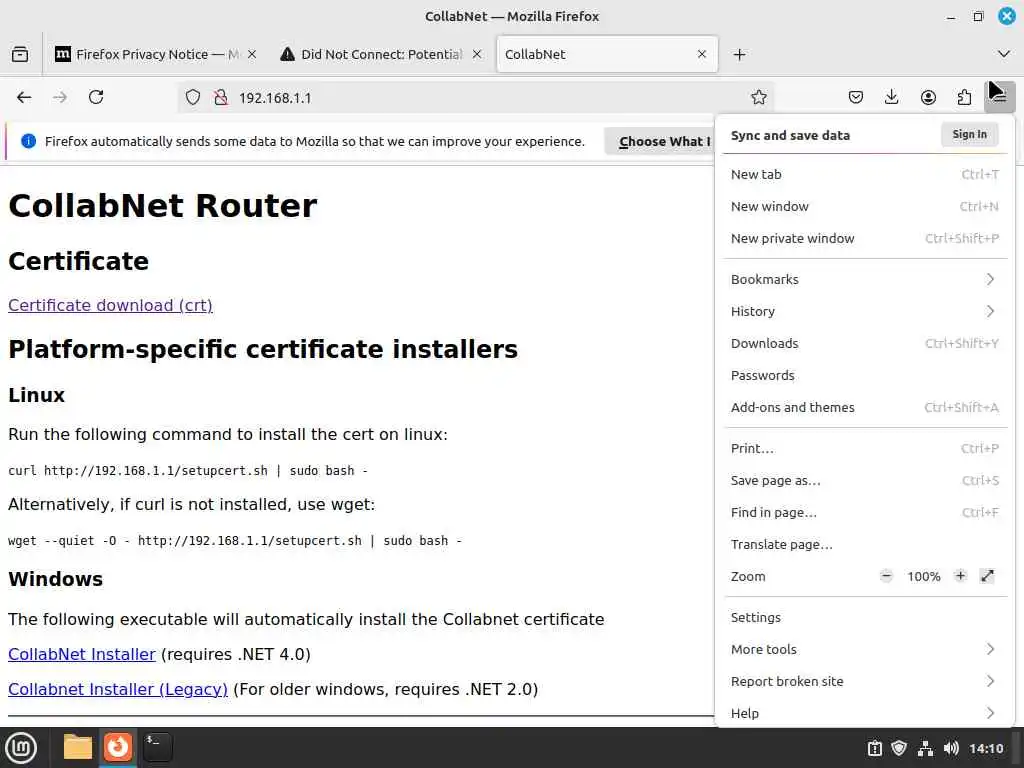Click the update manager tray icon
This screenshot has height=768, width=1024.
click(874, 748)
